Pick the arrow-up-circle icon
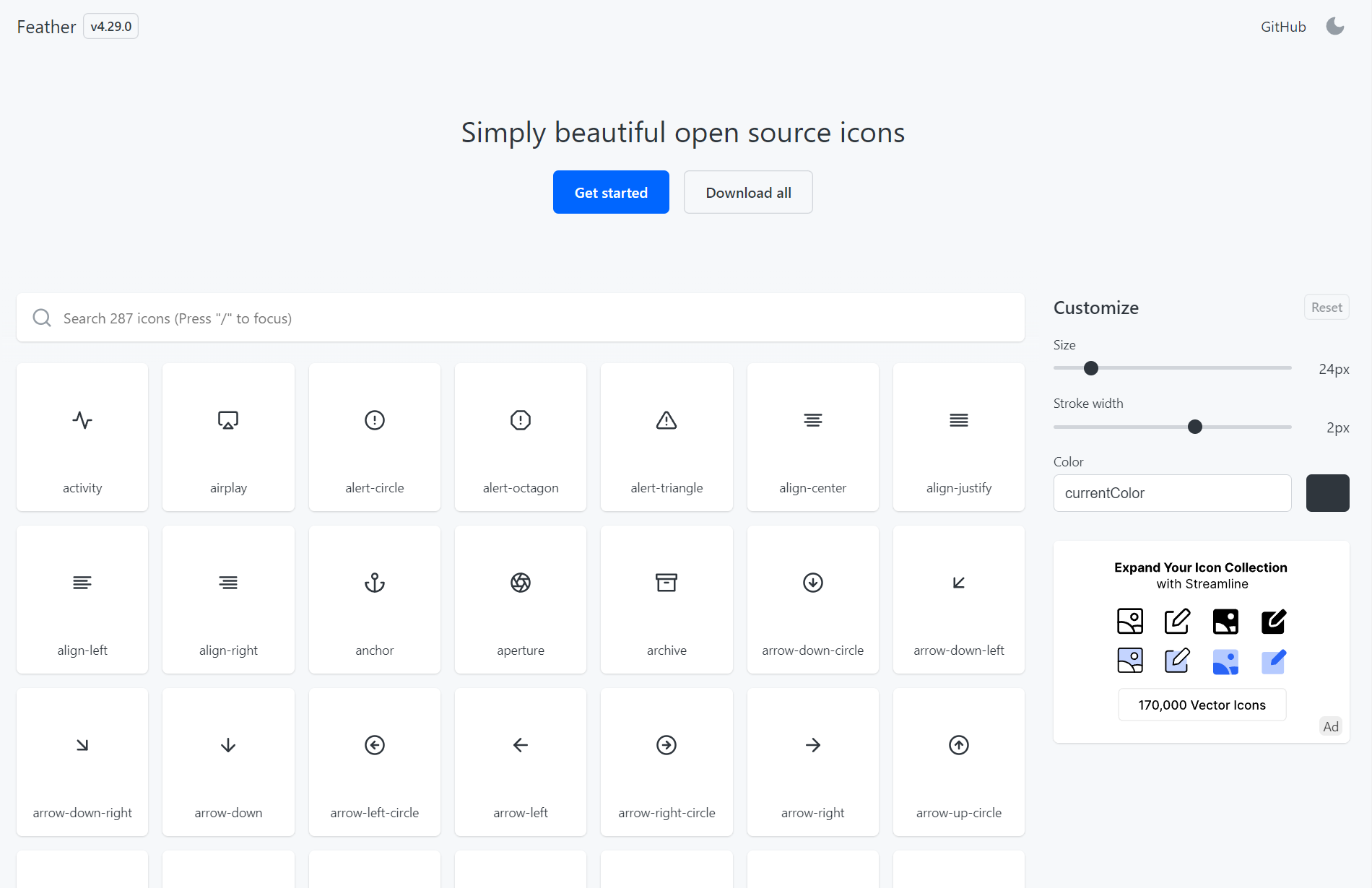 tap(959, 762)
